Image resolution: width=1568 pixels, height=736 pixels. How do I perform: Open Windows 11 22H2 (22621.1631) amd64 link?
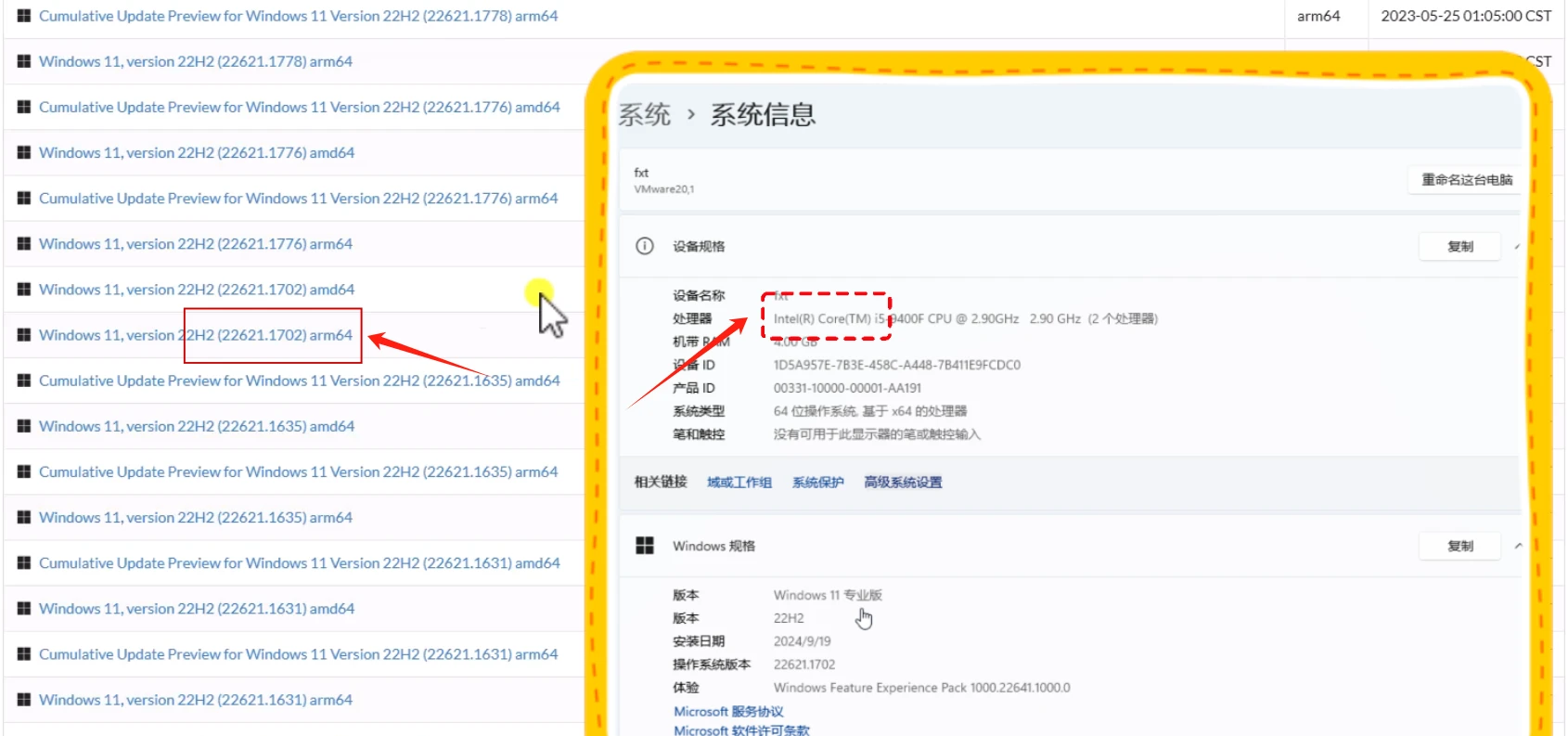click(x=197, y=608)
